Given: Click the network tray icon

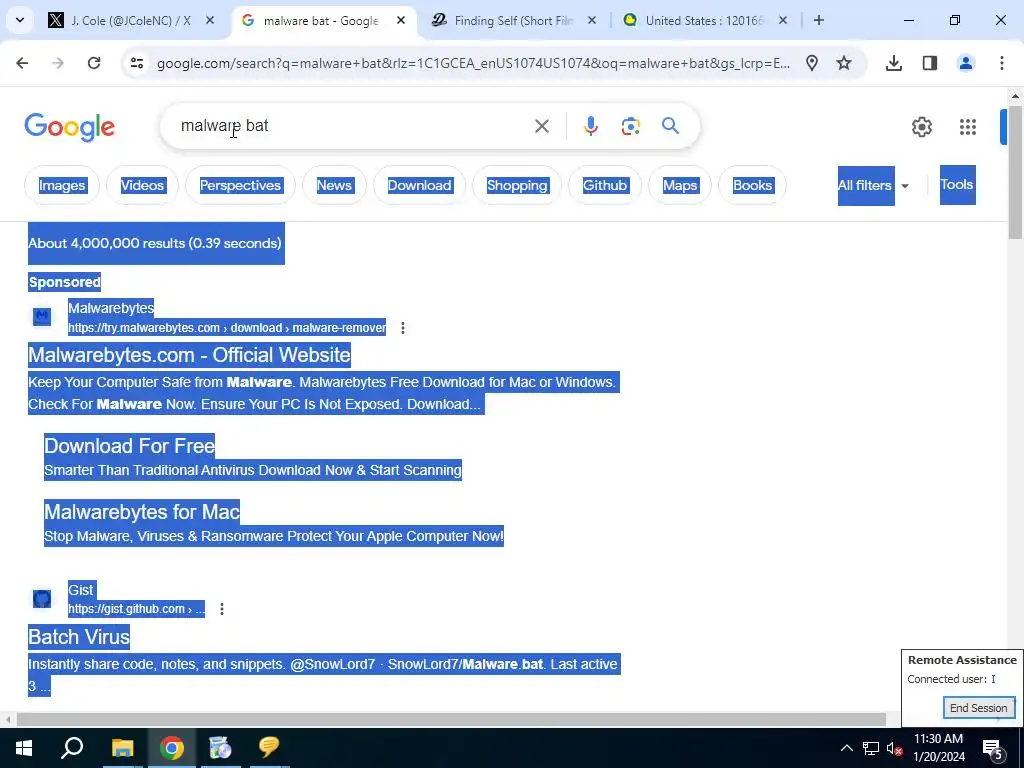Looking at the screenshot, I should click(x=871, y=748).
